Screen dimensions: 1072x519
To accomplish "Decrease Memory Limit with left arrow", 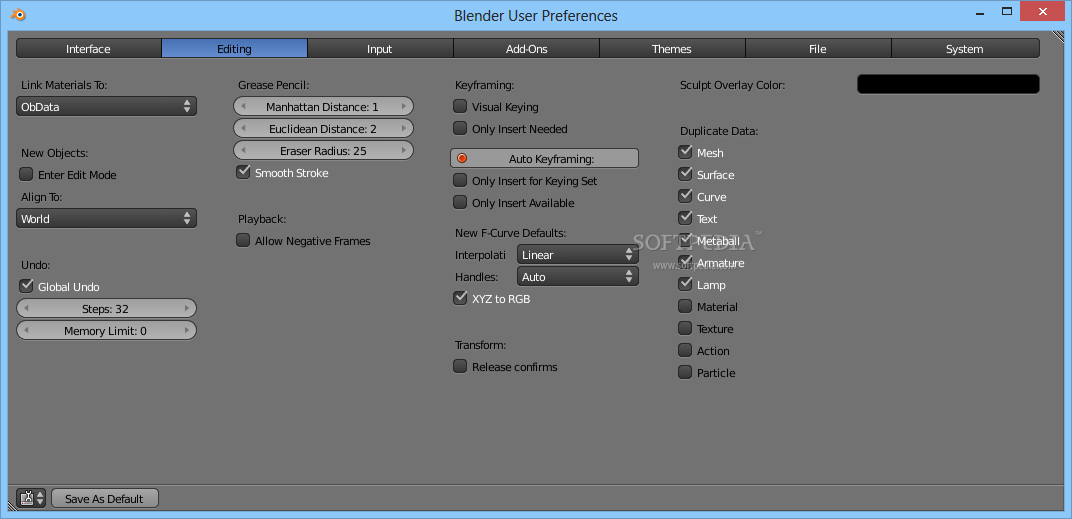I will 26,331.
